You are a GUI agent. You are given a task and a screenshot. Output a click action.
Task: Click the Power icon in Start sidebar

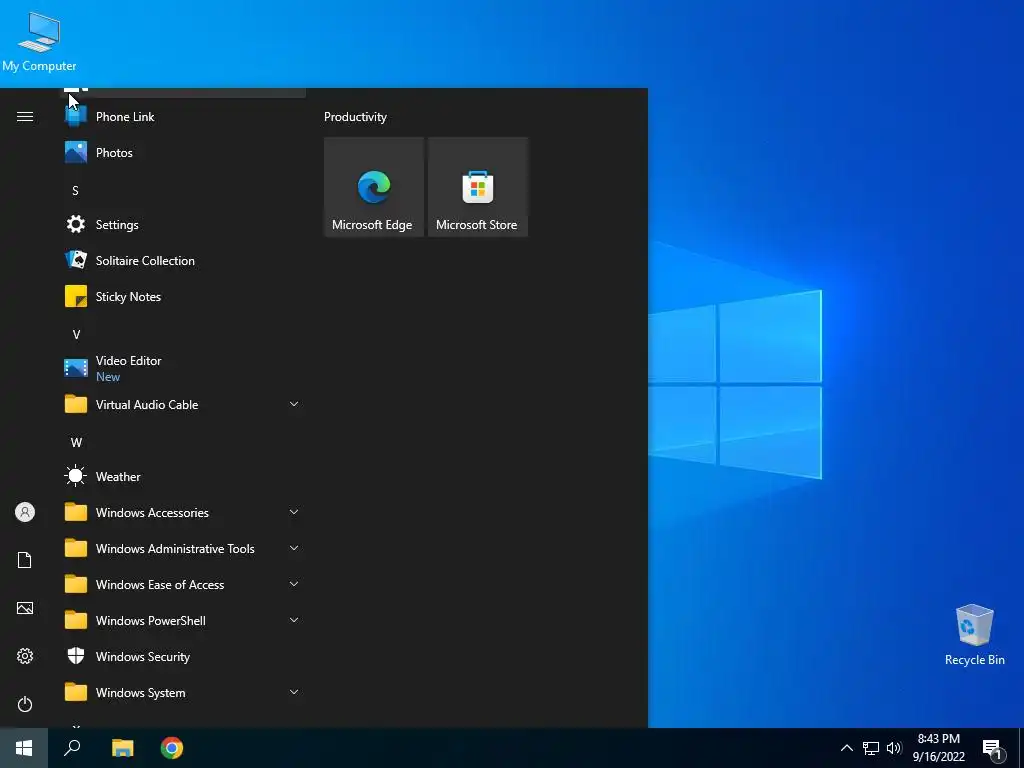click(25, 704)
